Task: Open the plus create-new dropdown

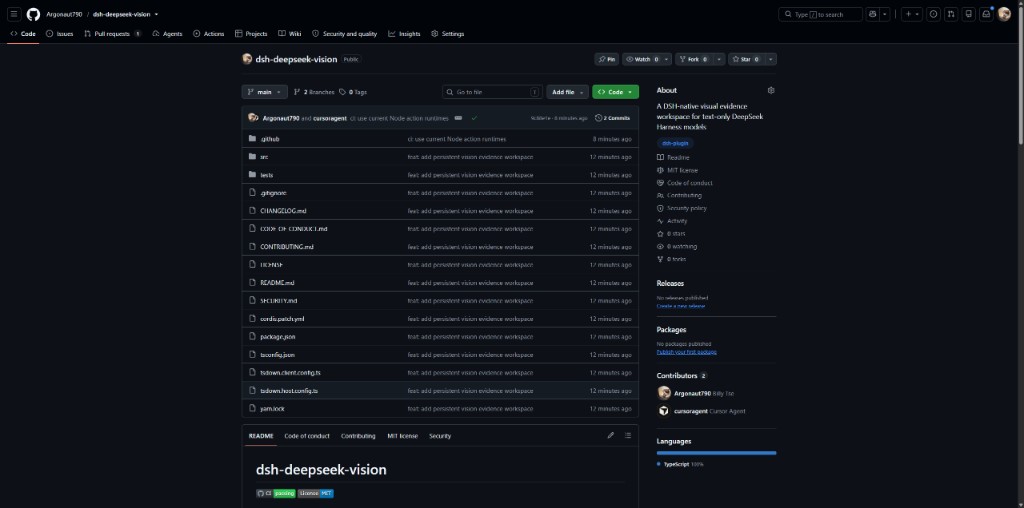Action: point(912,14)
